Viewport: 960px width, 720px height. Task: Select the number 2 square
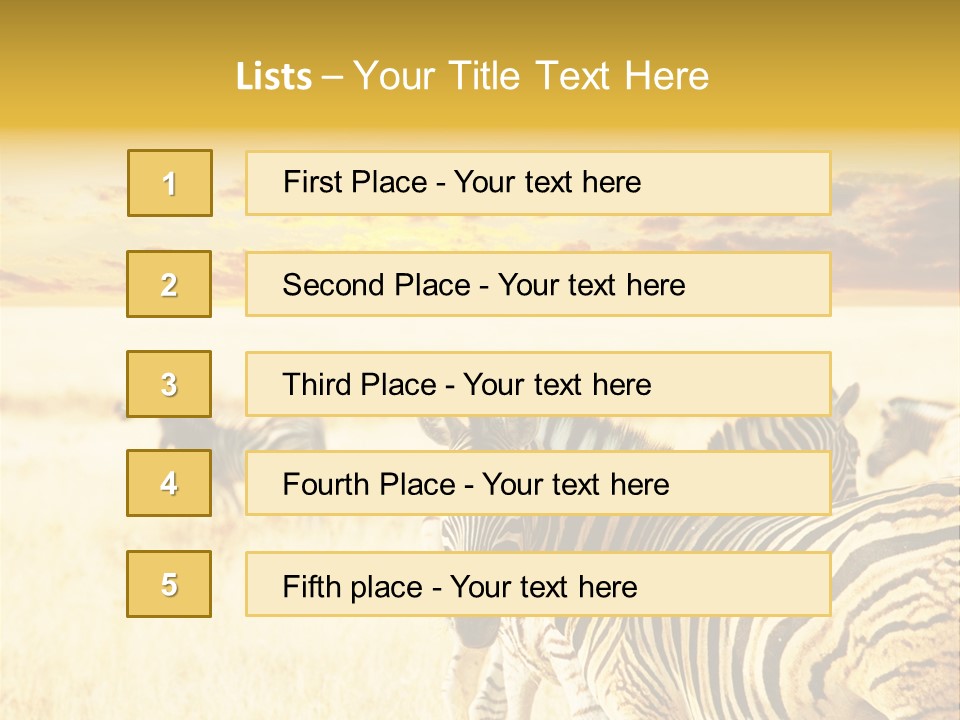click(x=170, y=284)
